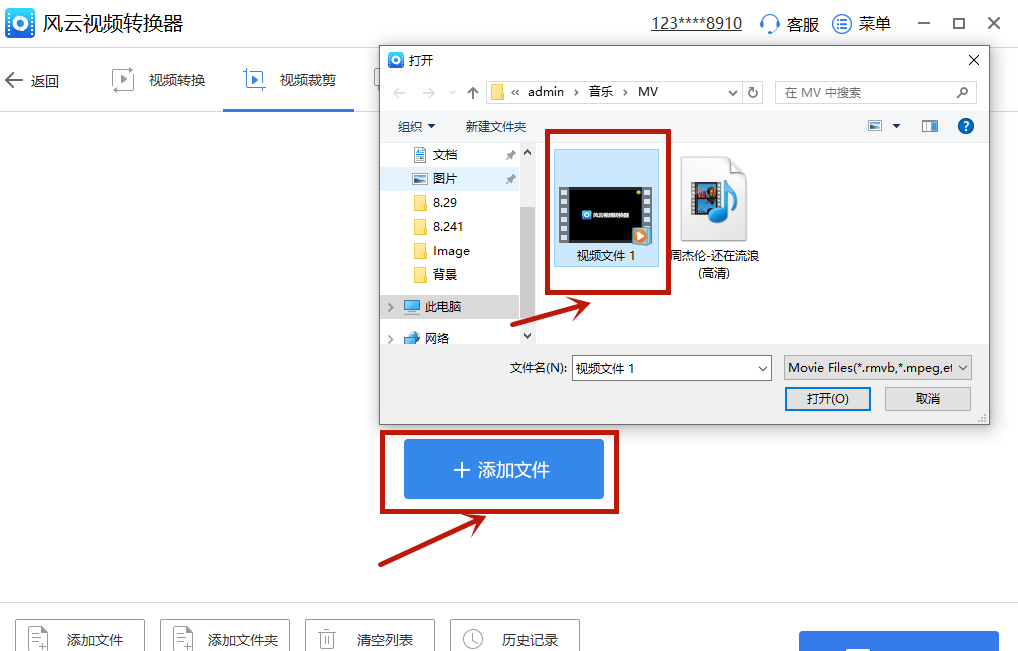Screen dimensions: 1018x651
Task: Click the trash icon for 清空列表
Action: point(327,639)
